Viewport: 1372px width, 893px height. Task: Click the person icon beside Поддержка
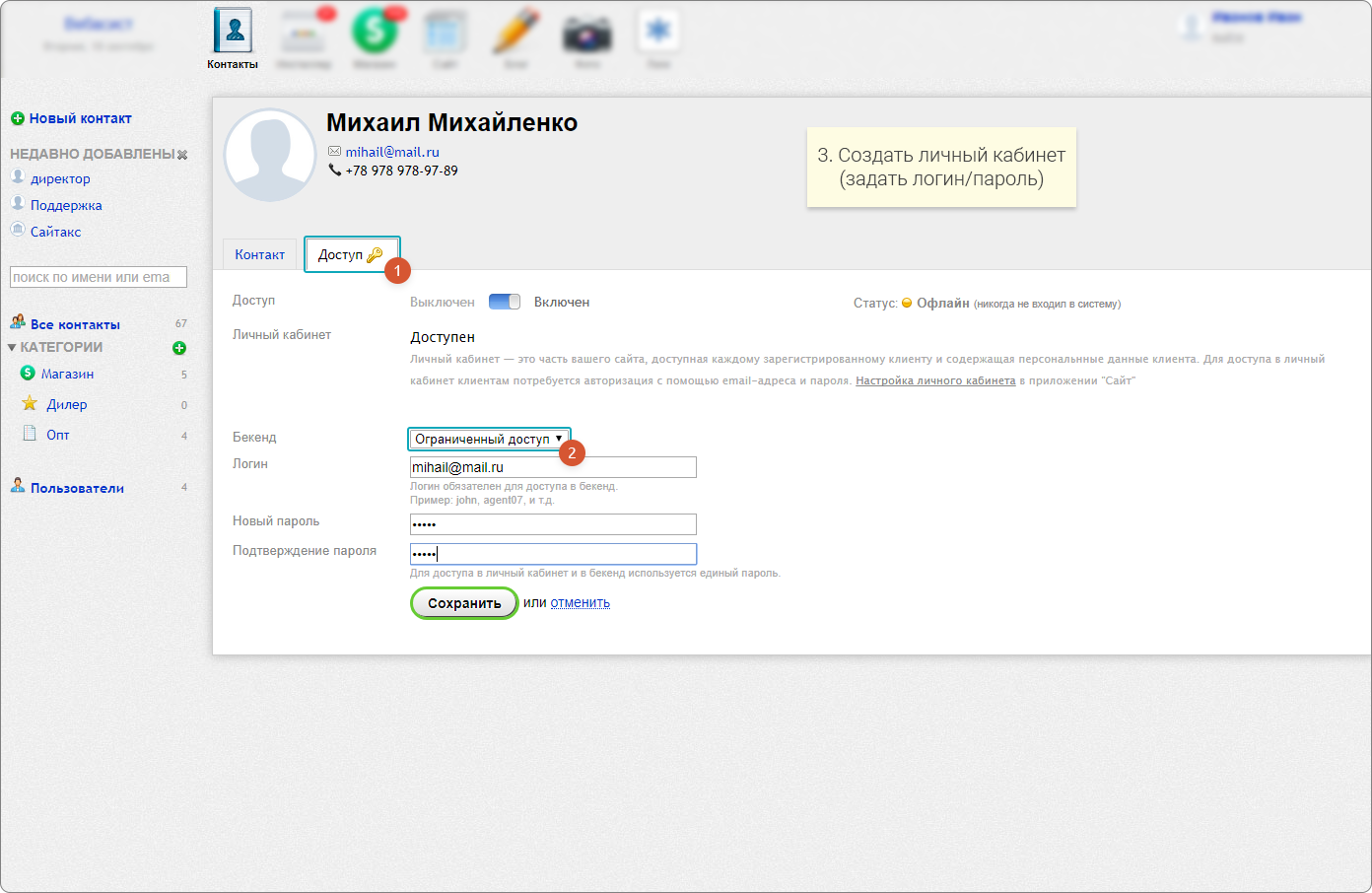pyautogui.click(x=18, y=203)
